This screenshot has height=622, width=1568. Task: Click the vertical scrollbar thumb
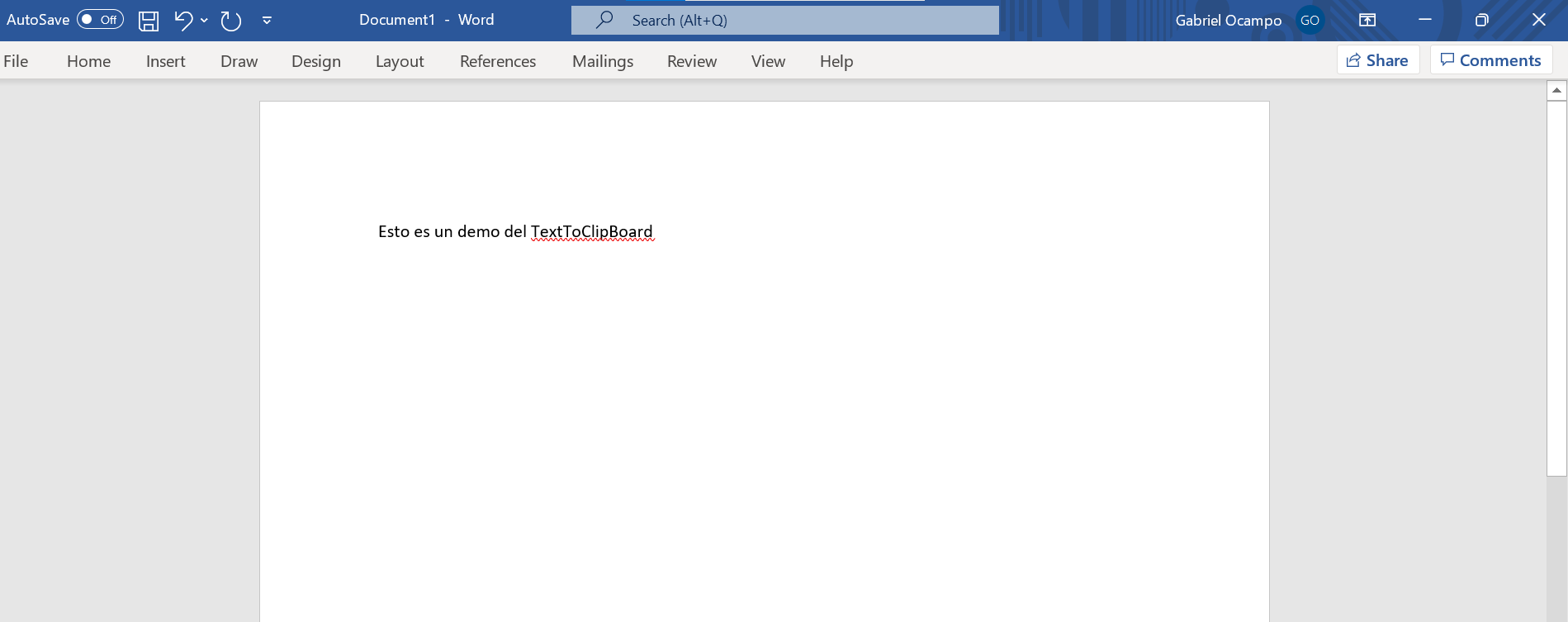tap(1556, 288)
